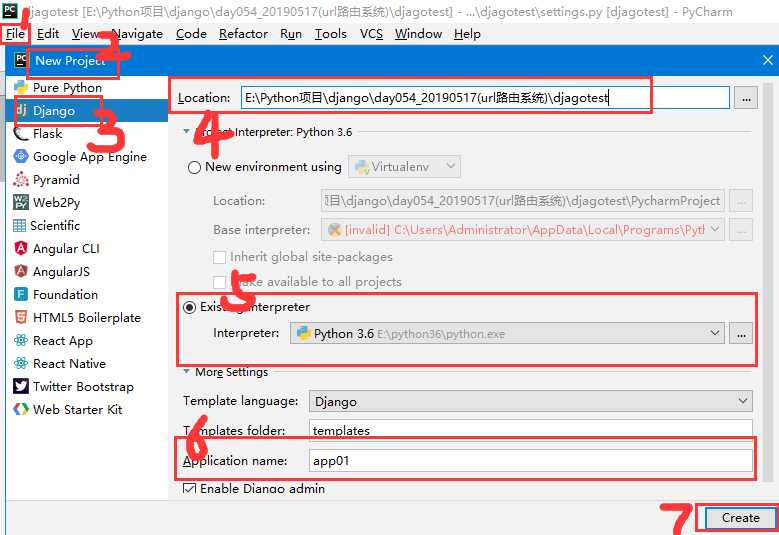Open the Code menu
779x535 pixels.
pos(191,34)
